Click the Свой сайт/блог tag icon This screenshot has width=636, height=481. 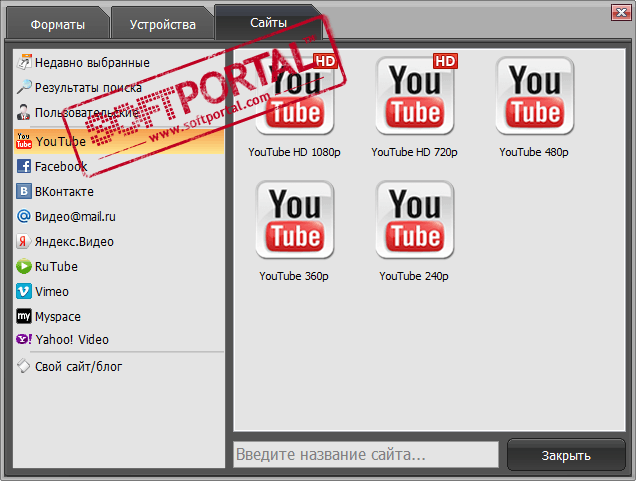(x=24, y=366)
